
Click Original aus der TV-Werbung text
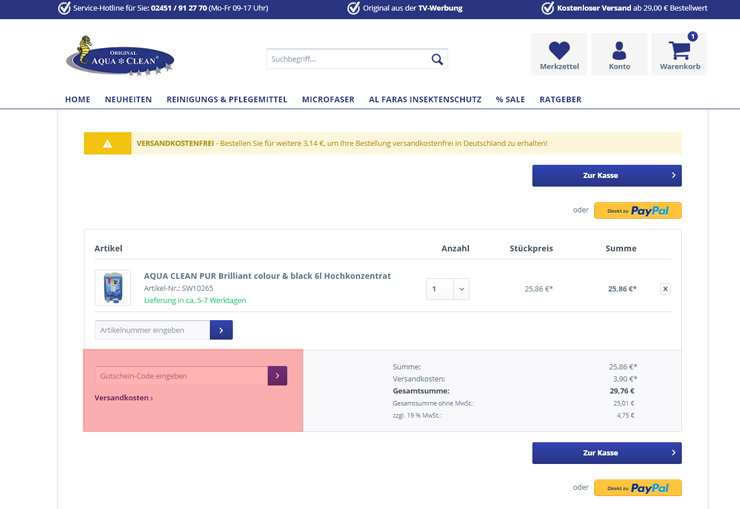point(412,8)
